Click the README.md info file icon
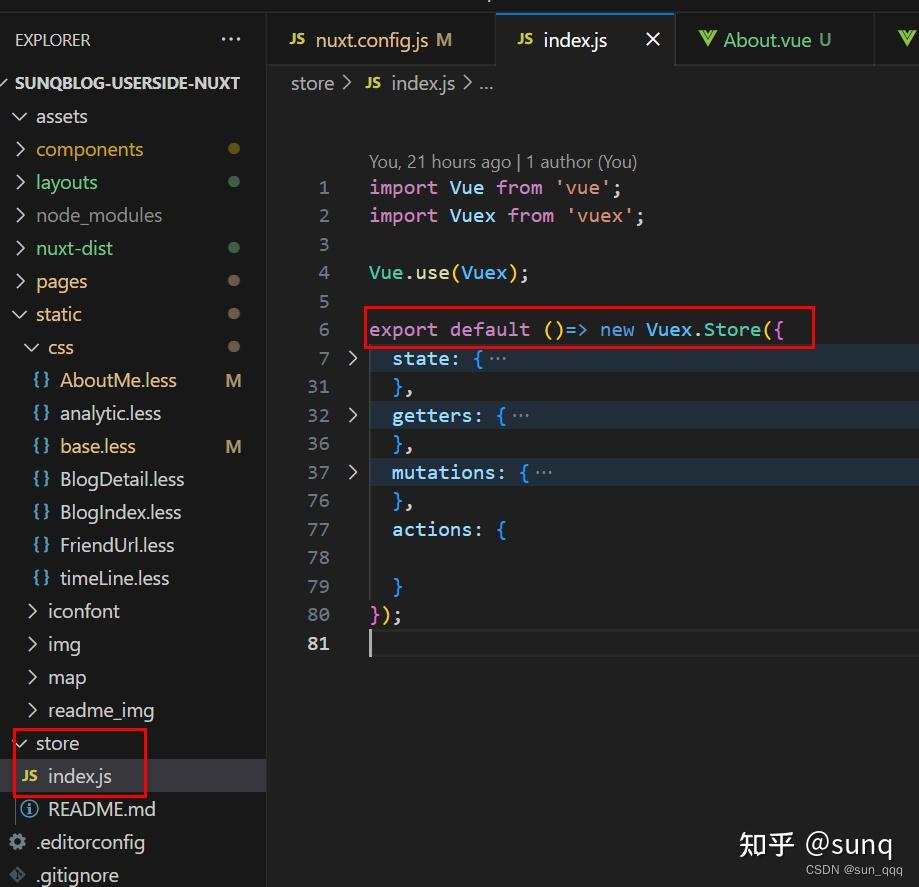Screen dimensions: 919x887 [30, 809]
